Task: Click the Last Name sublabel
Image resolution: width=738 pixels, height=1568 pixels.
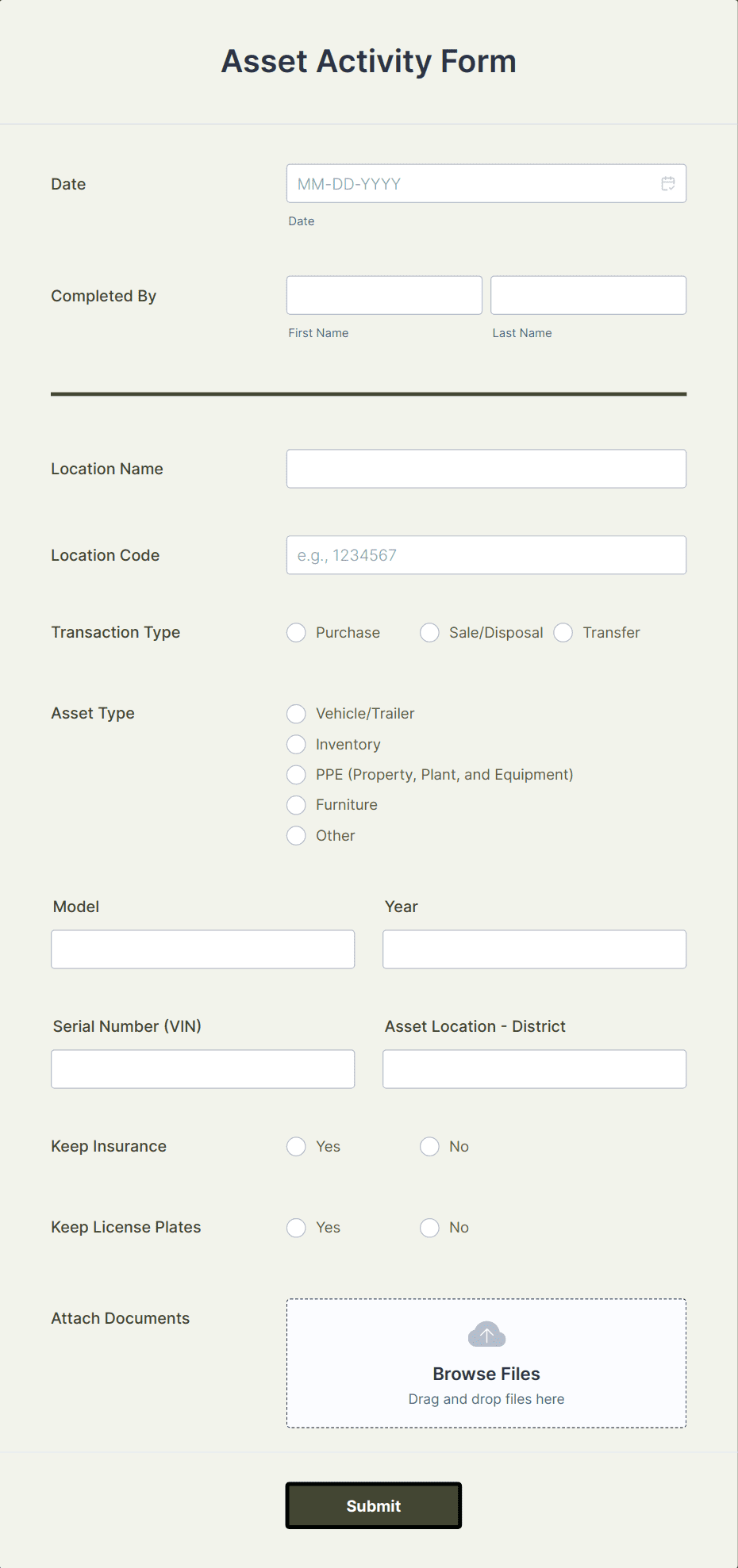Action: click(x=522, y=333)
